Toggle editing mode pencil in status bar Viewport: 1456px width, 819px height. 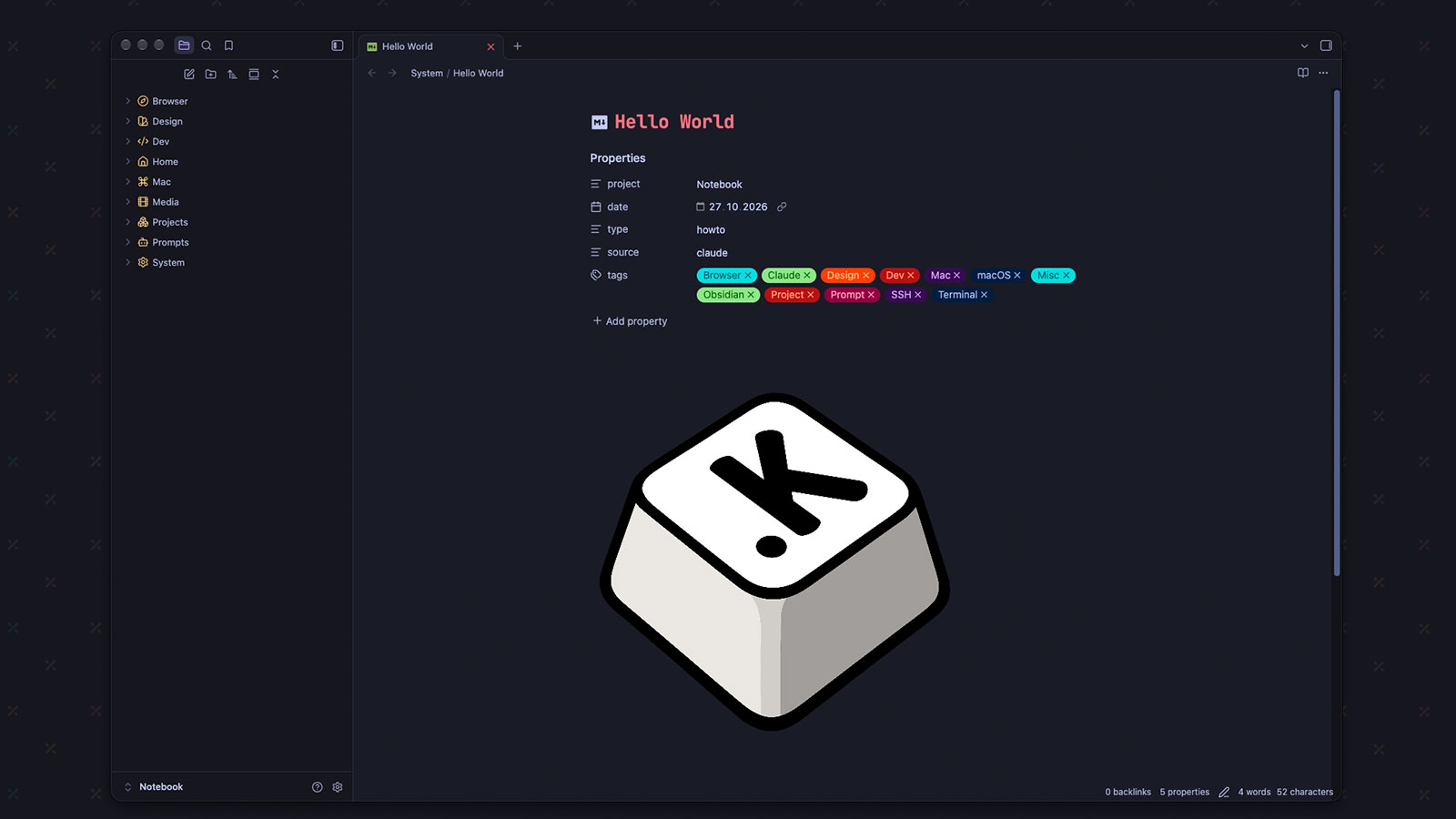click(1224, 792)
